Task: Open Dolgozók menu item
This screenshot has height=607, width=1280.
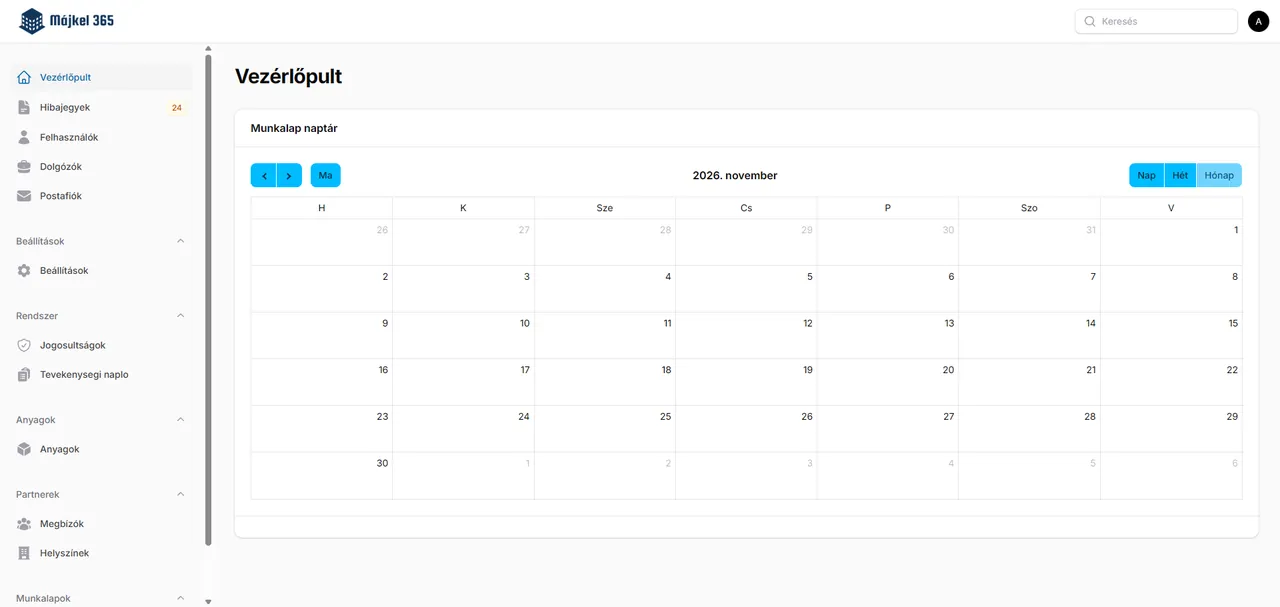Action: coord(100,166)
